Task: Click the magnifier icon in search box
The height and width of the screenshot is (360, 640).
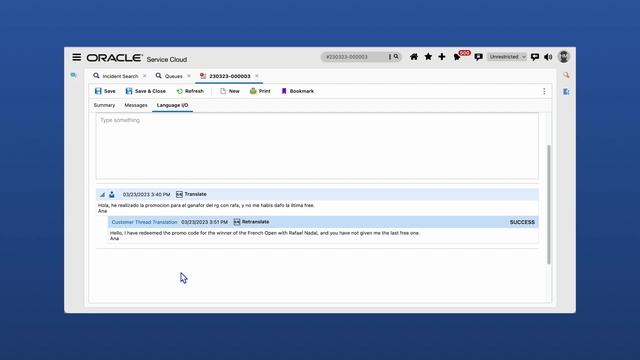Action: 396,57
